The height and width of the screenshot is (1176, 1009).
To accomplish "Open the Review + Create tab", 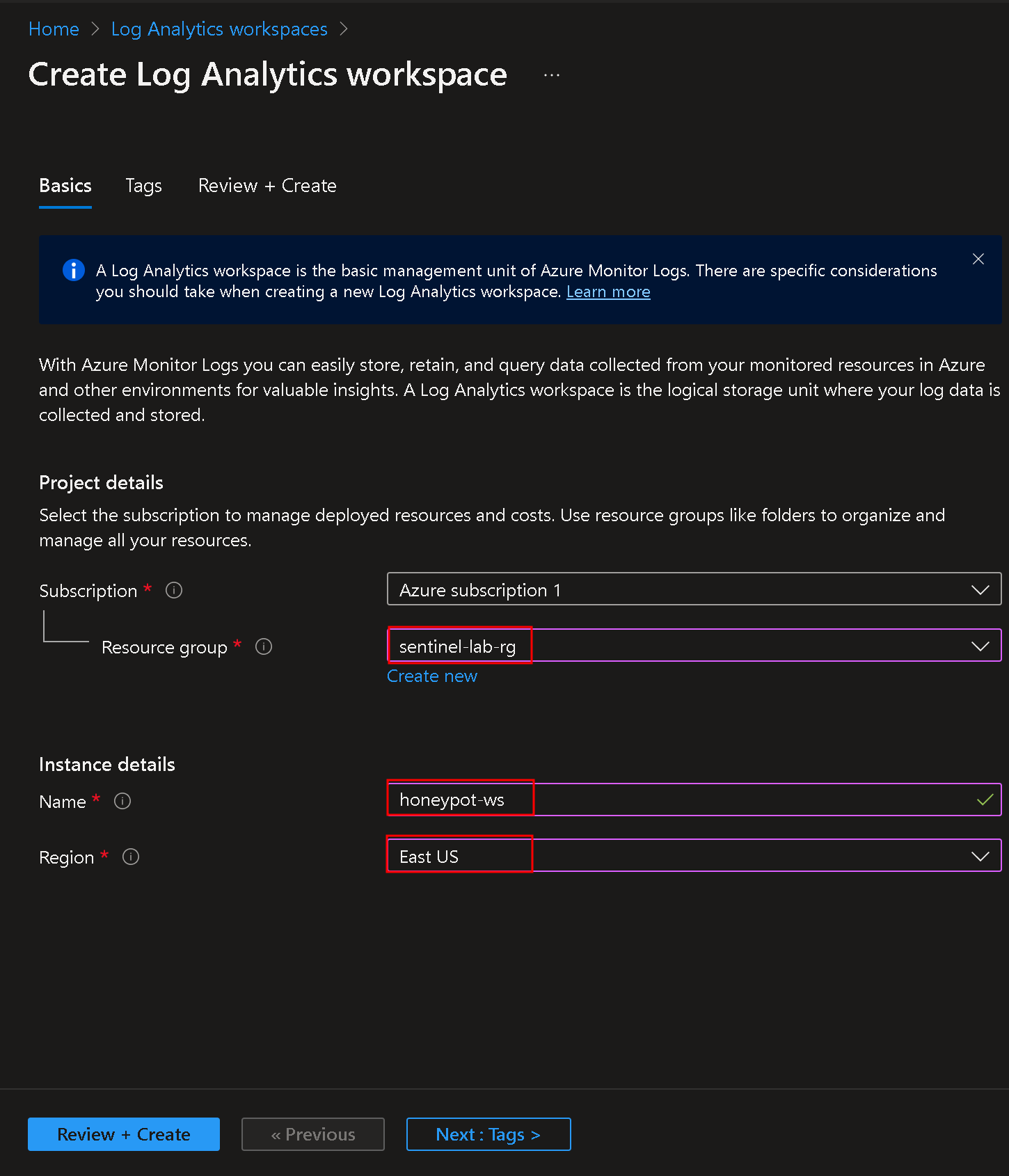I will click(267, 186).
